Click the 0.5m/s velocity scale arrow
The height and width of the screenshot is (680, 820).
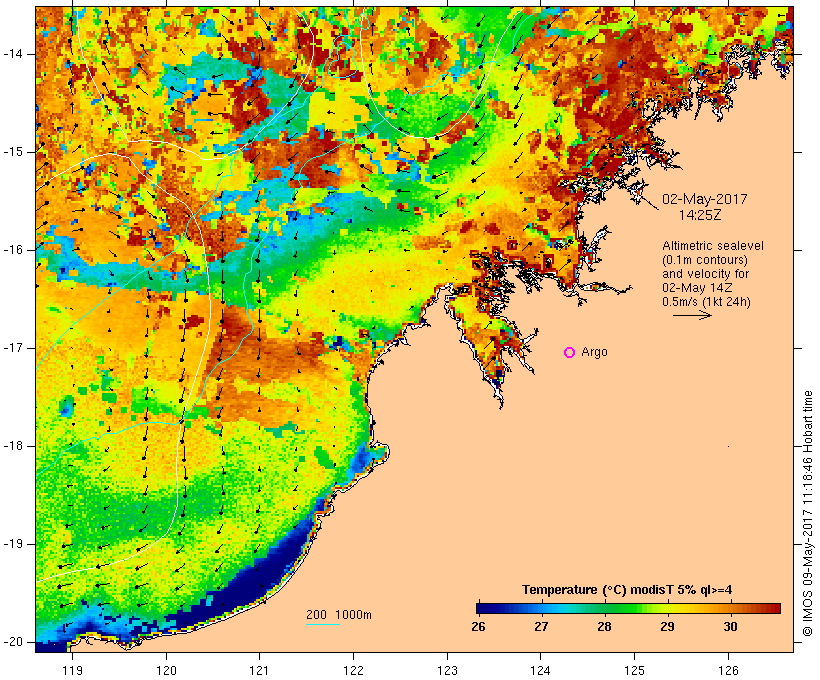692,315
